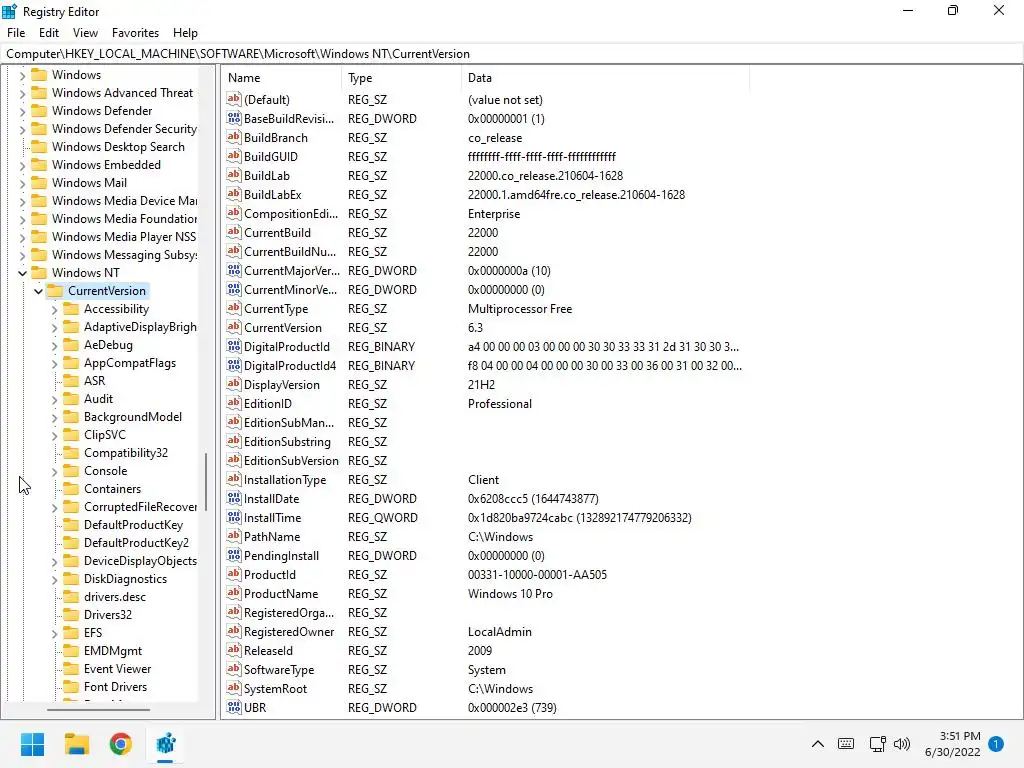Viewport: 1024px width, 768px height.
Task: Click the QWORD icon beside InstallTime
Action: click(x=234, y=517)
